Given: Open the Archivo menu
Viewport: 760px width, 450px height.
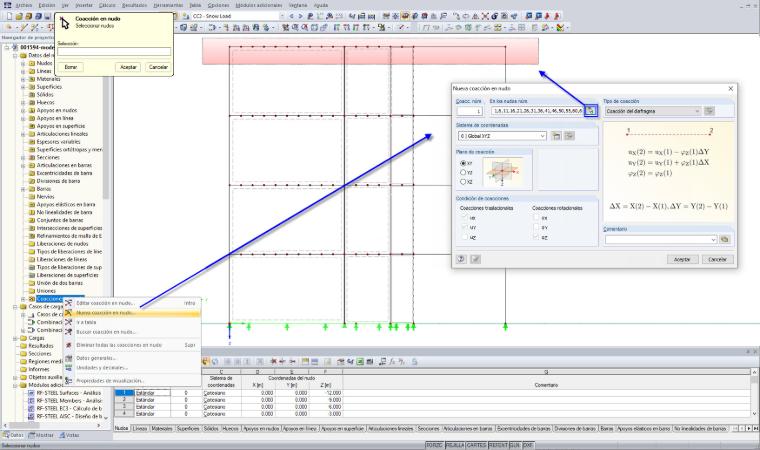Looking at the screenshot, I should 24,5.
